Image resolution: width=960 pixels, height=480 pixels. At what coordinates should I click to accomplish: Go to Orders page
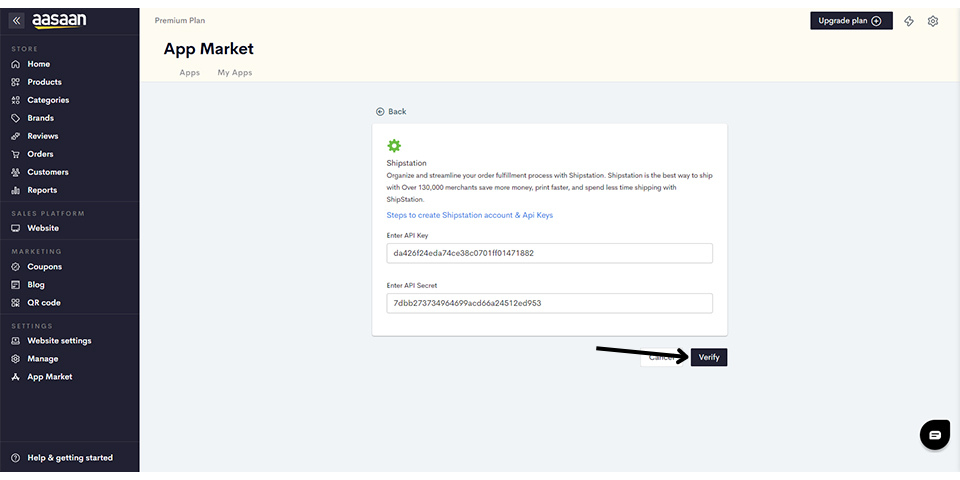40,154
